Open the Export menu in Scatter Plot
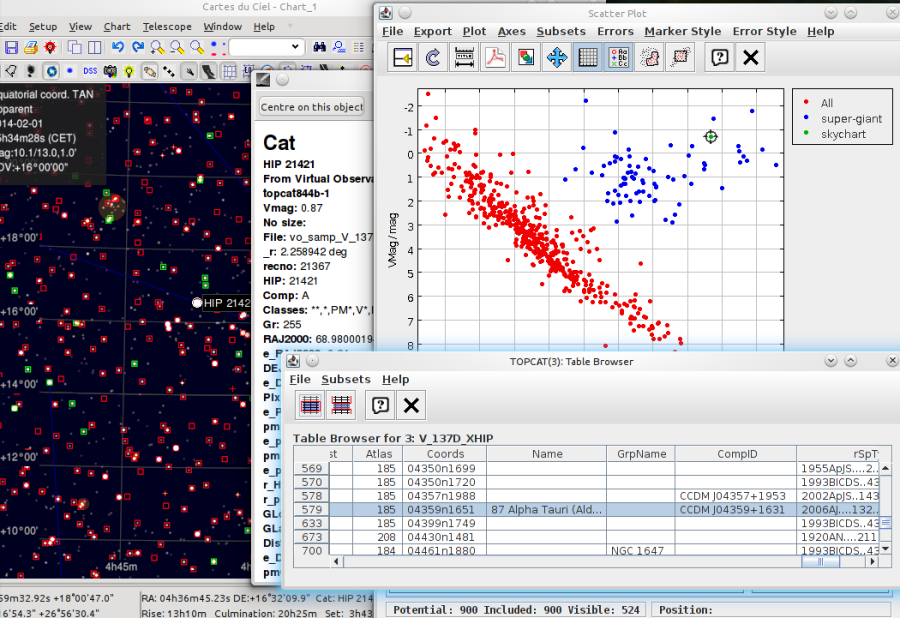 432,32
